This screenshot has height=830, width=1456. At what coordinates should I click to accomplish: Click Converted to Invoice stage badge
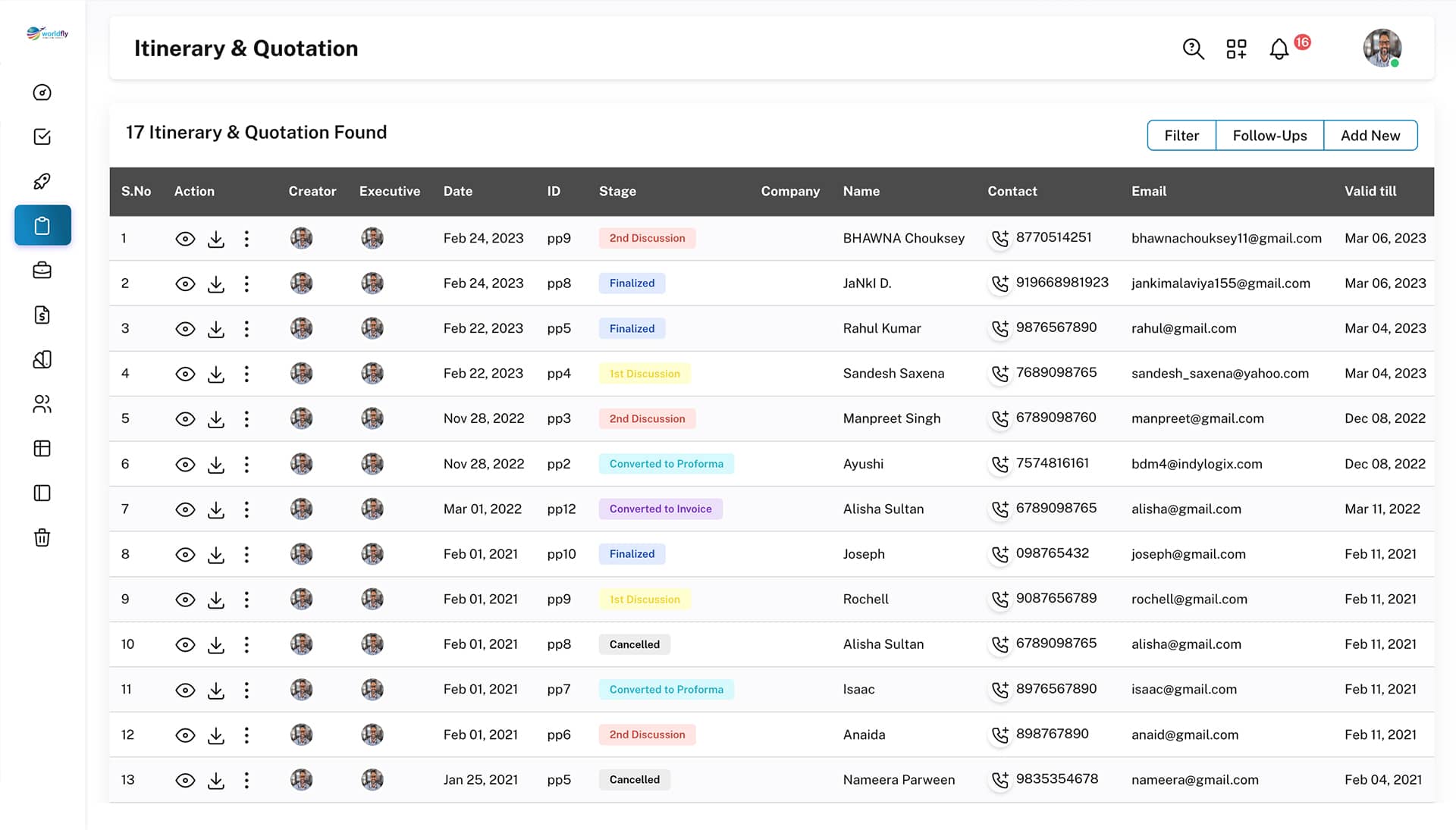pyautogui.click(x=661, y=509)
